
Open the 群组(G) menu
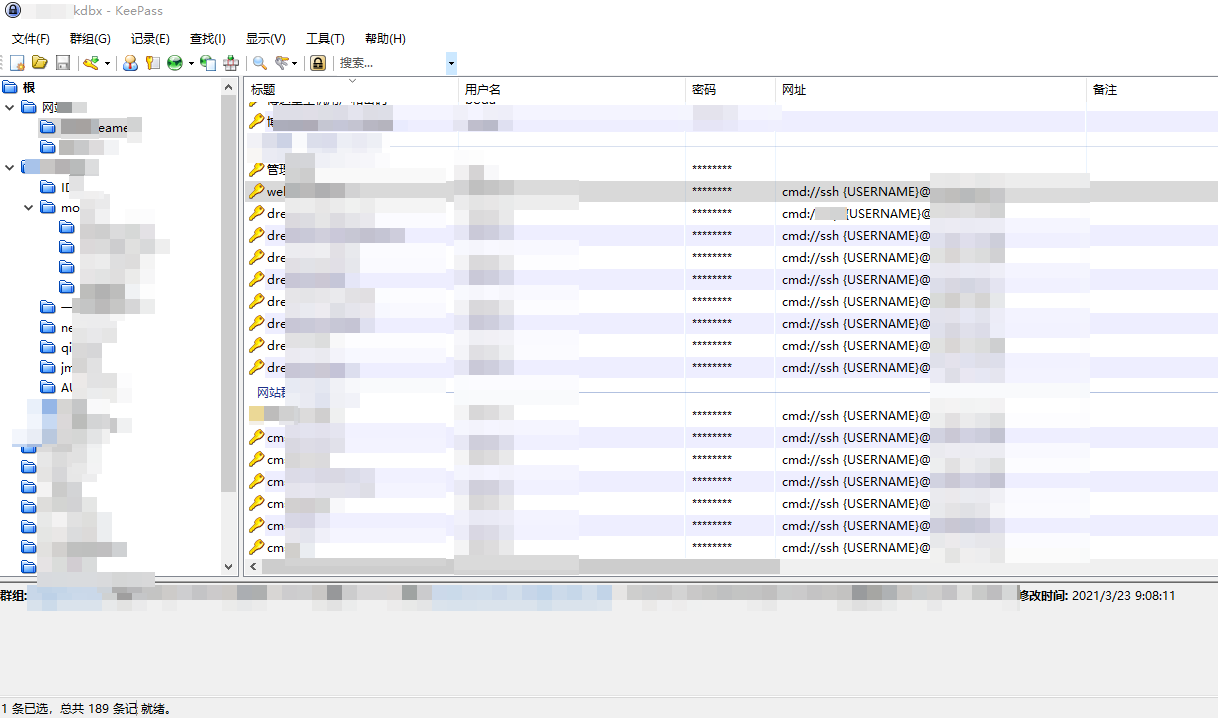(x=90, y=38)
